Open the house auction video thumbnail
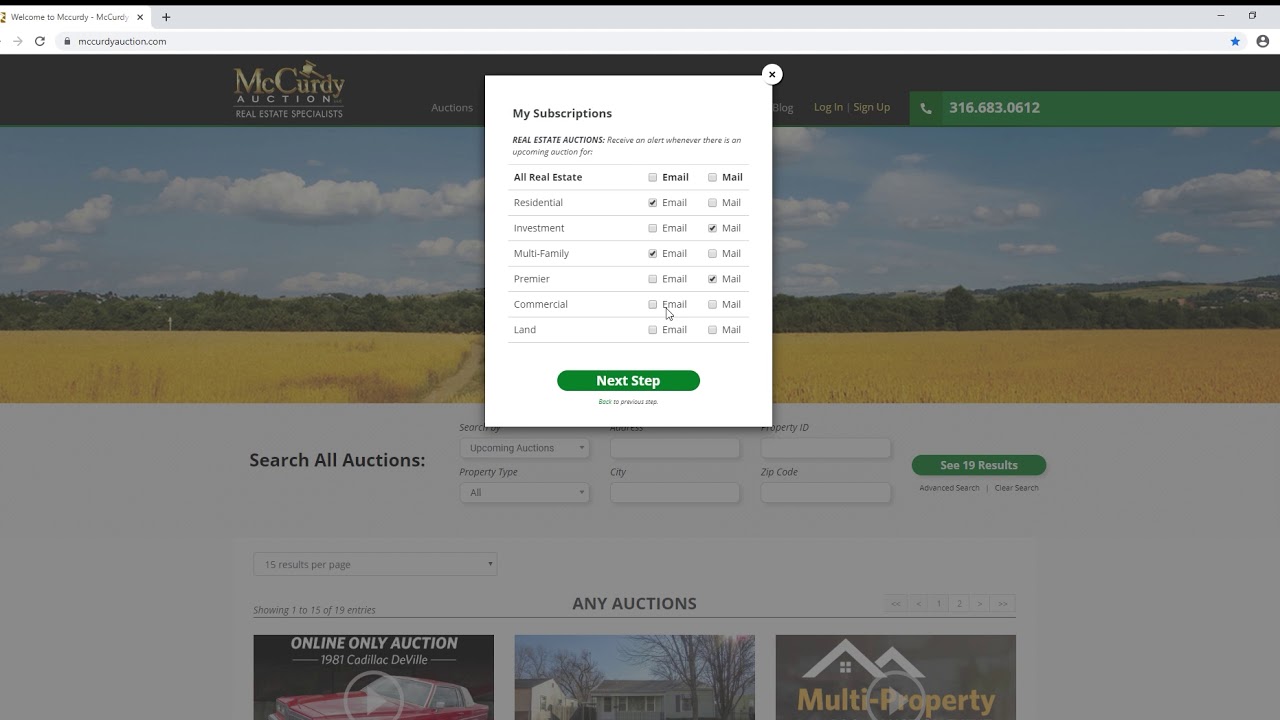 pos(634,677)
